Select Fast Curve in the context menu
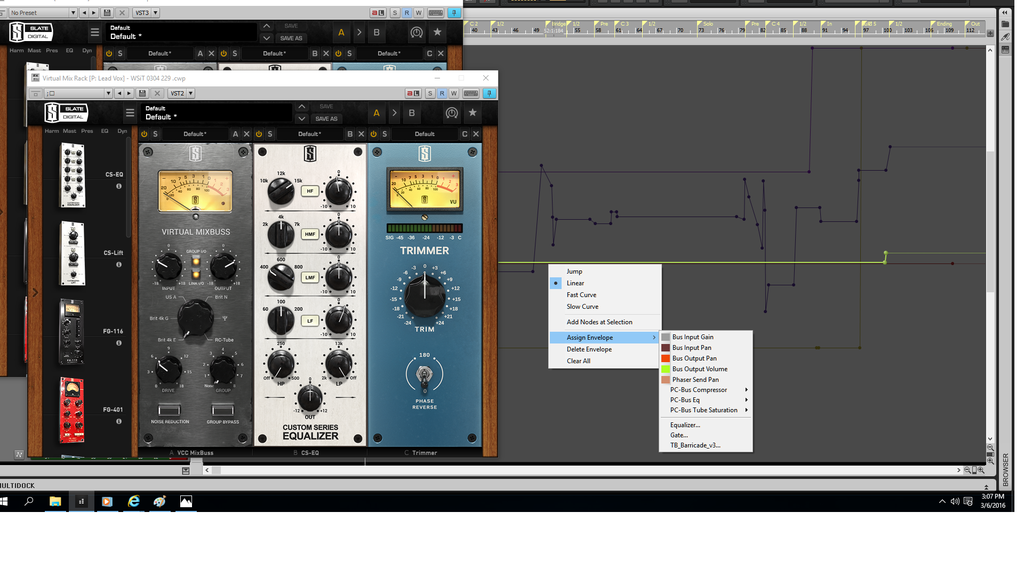The image size is (1024, 576). point(581,295)
